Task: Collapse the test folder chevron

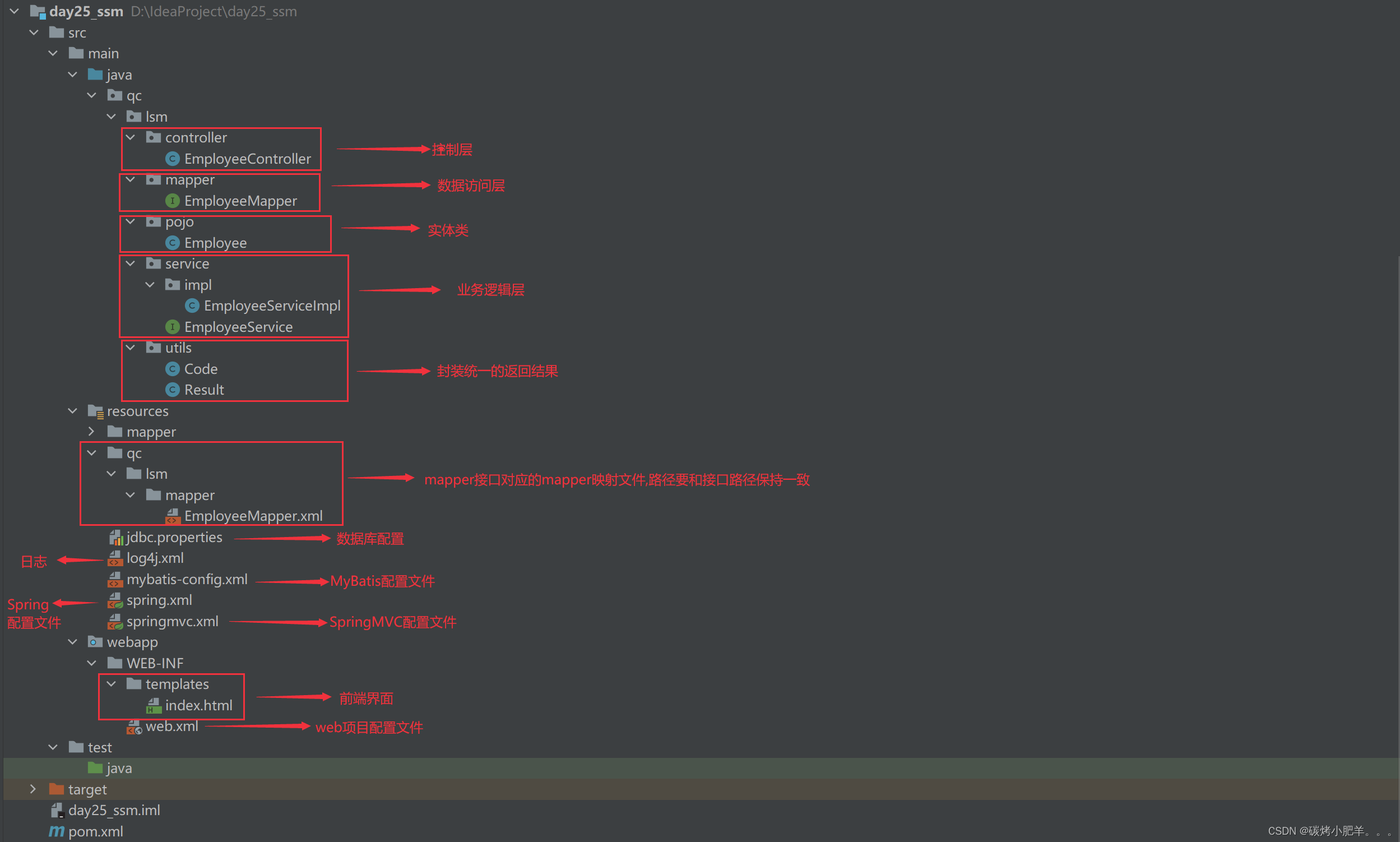Action: pyautogui.click(x=53, y=747)
